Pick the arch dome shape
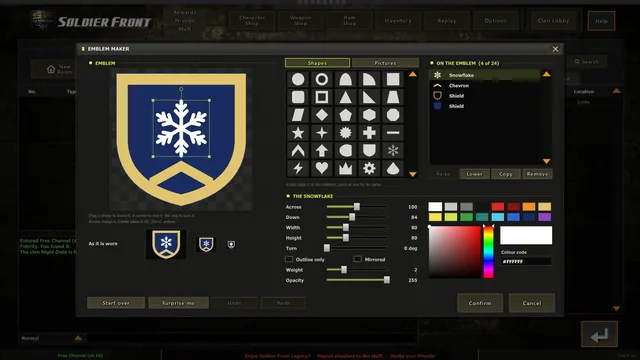 (345, 79)
